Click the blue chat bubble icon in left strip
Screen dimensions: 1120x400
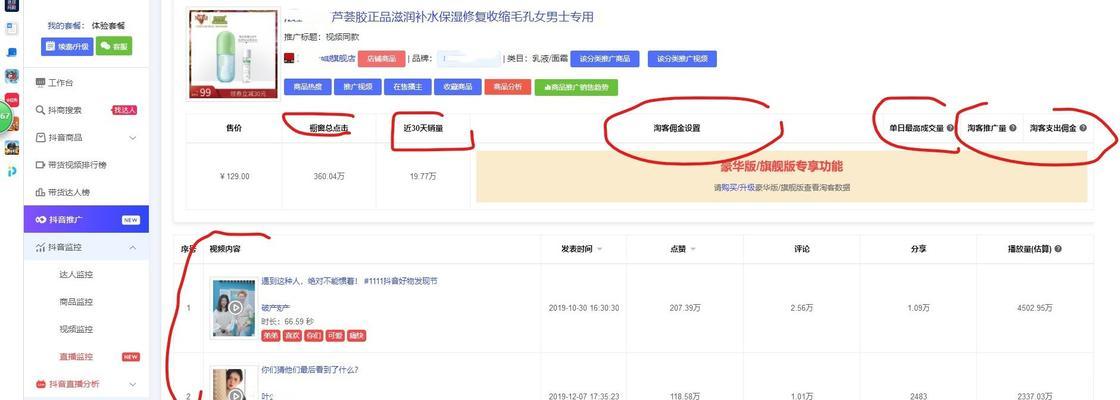(11, 52)
